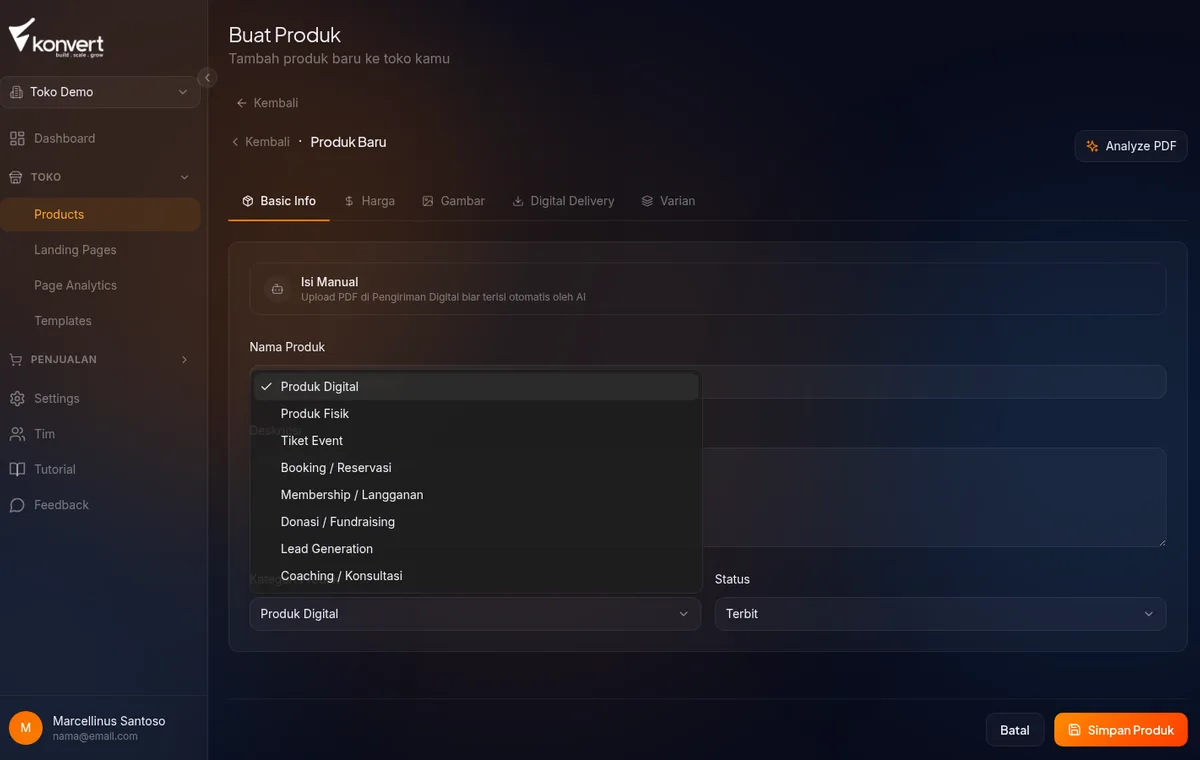Click the robot icon beside Isi Manual

(278, 289)
